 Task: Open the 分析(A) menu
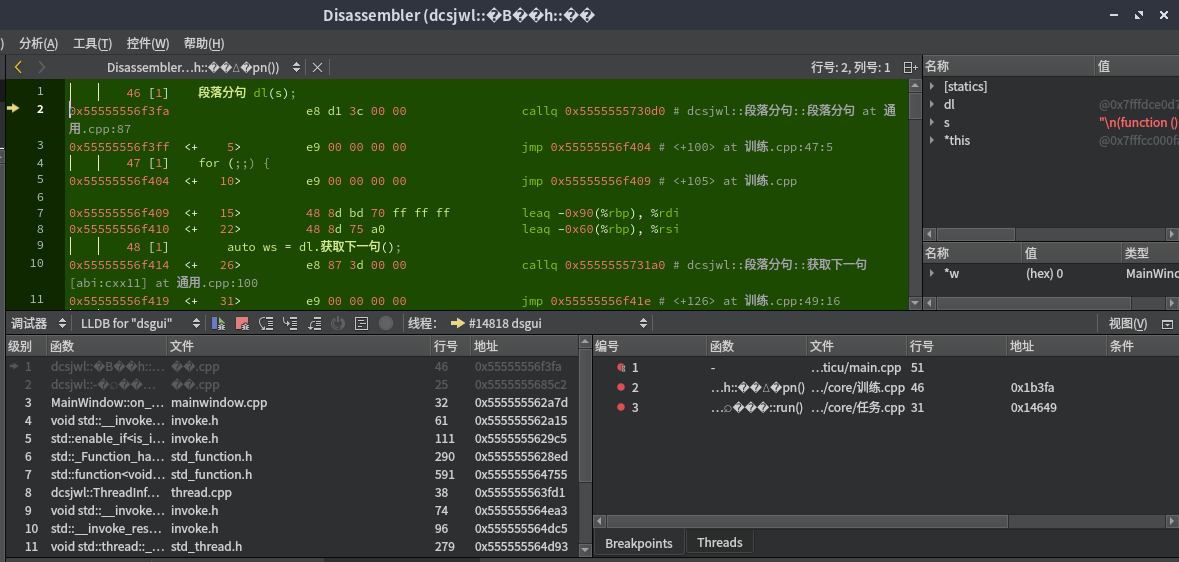38,44
